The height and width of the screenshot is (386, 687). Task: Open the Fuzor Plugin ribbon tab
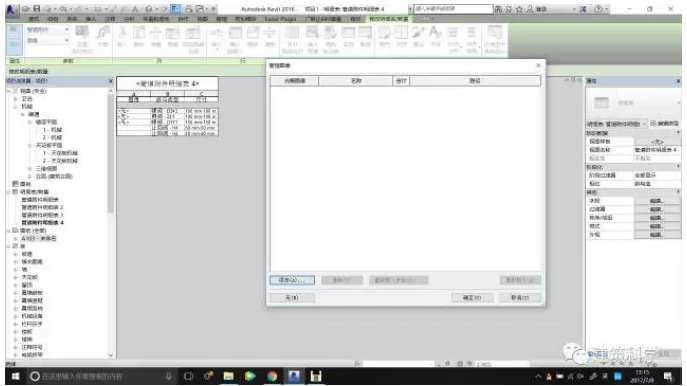pyautogui.click(x=280, y=19)
